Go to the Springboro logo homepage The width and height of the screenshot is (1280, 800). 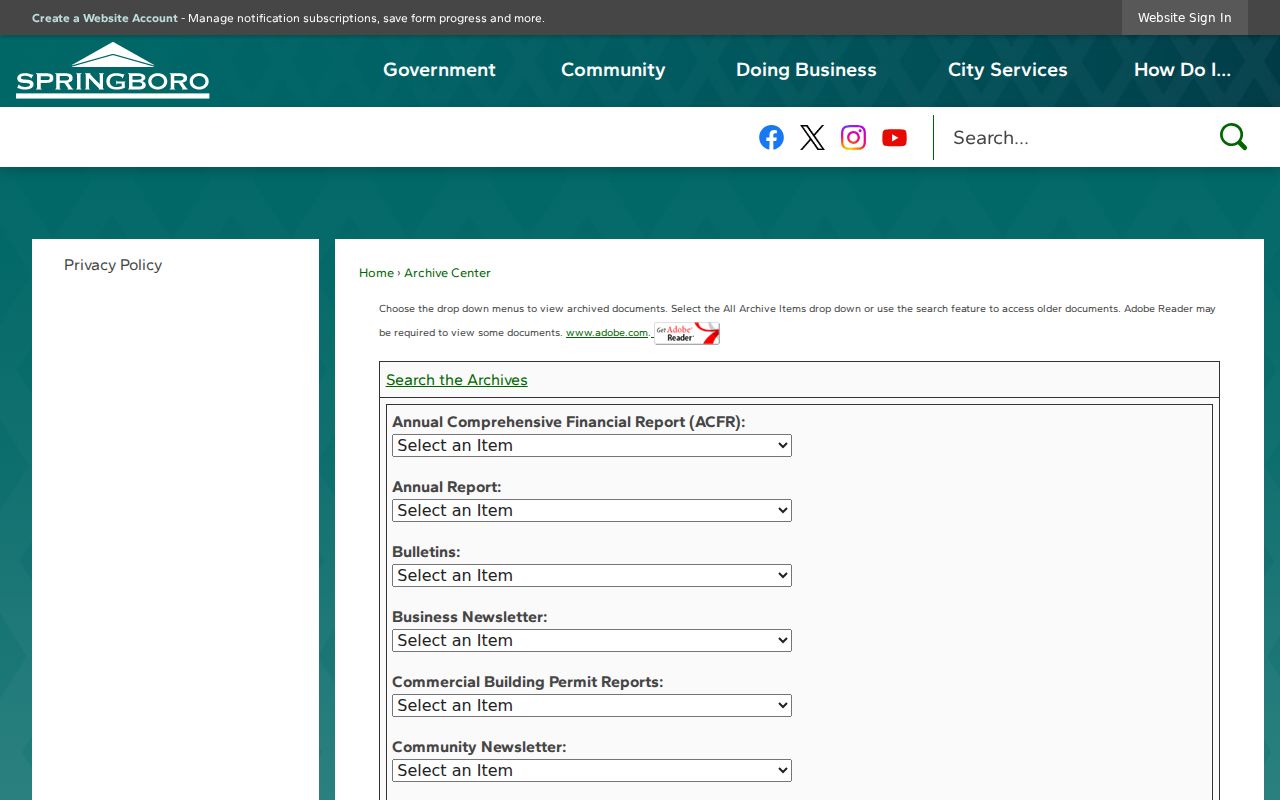(x=113, y=71)
